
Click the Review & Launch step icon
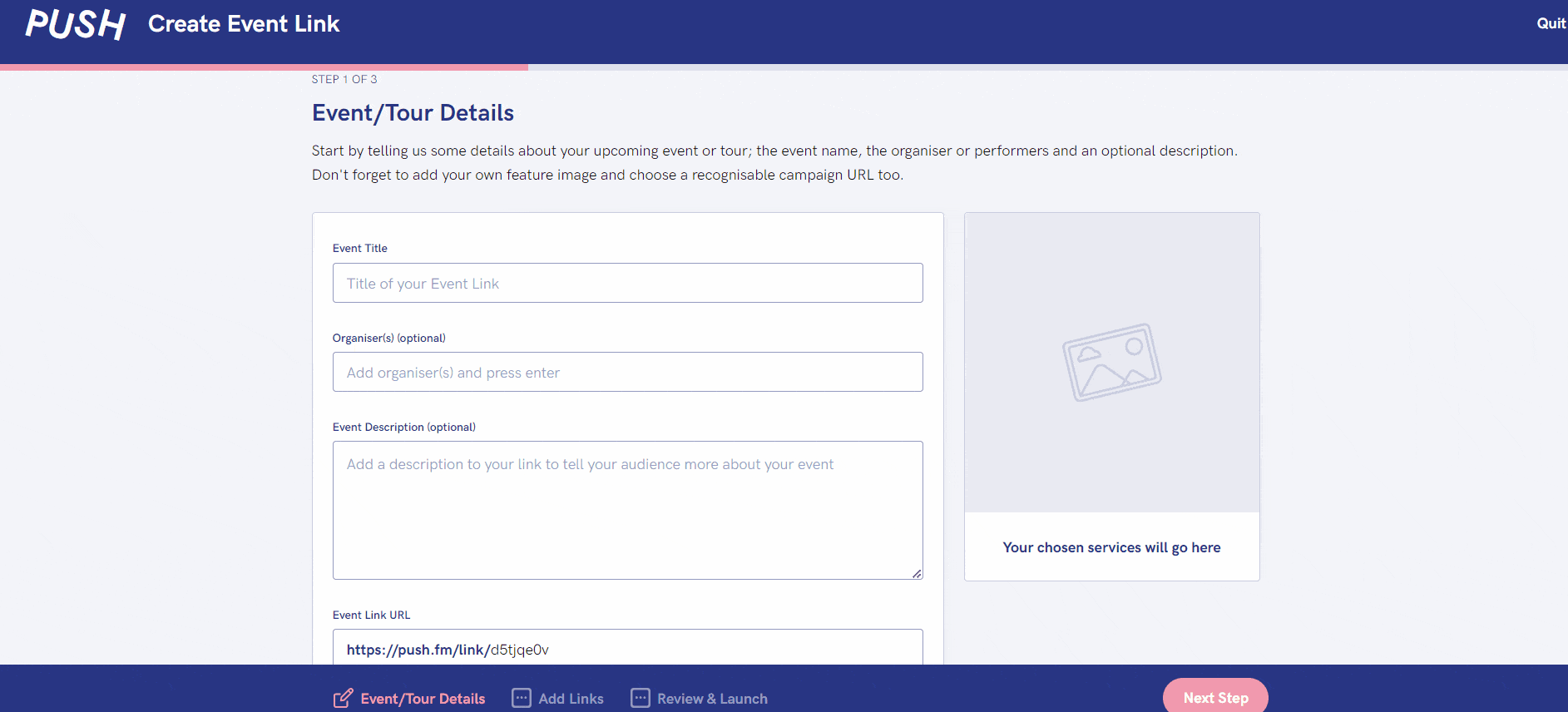coord(641,698)
